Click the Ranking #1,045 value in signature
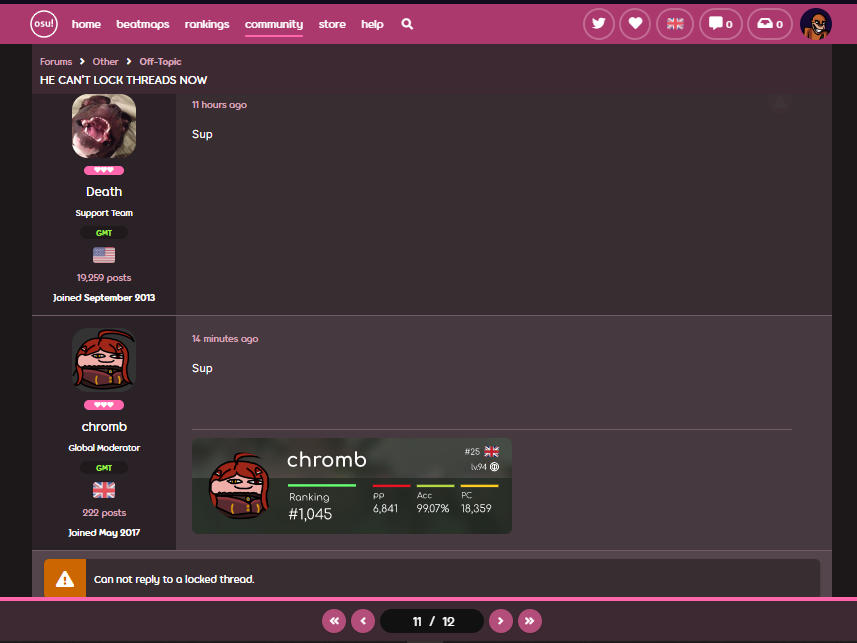 pyautogui.click(x=310, y=514)
